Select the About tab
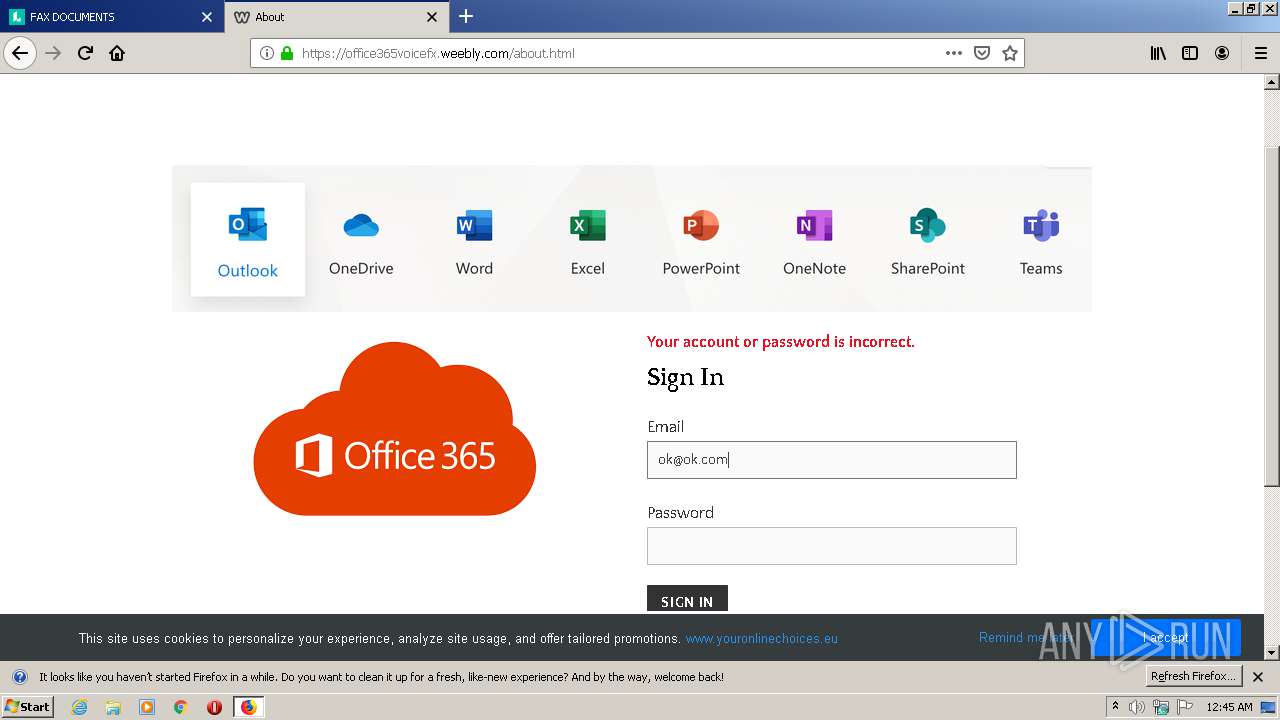Viewport: 1280px width, 720px height. (336, 17)
